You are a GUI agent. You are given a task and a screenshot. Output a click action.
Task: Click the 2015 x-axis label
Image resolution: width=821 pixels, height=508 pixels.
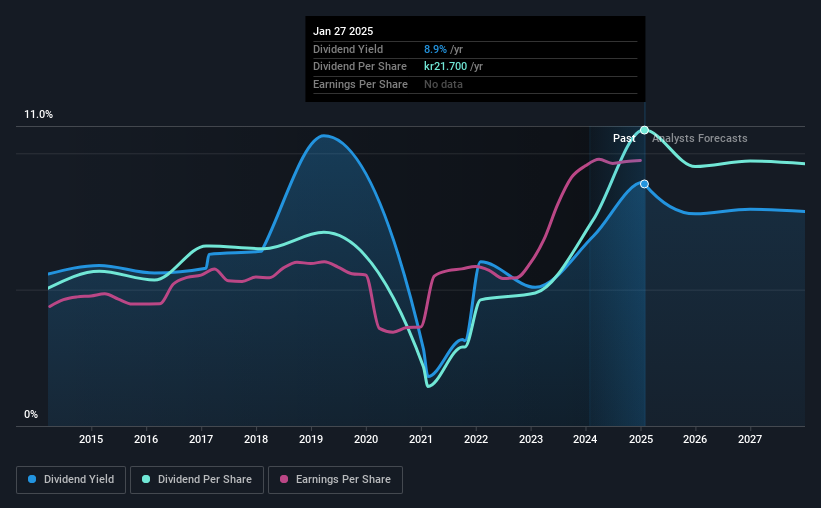point(91,439)
